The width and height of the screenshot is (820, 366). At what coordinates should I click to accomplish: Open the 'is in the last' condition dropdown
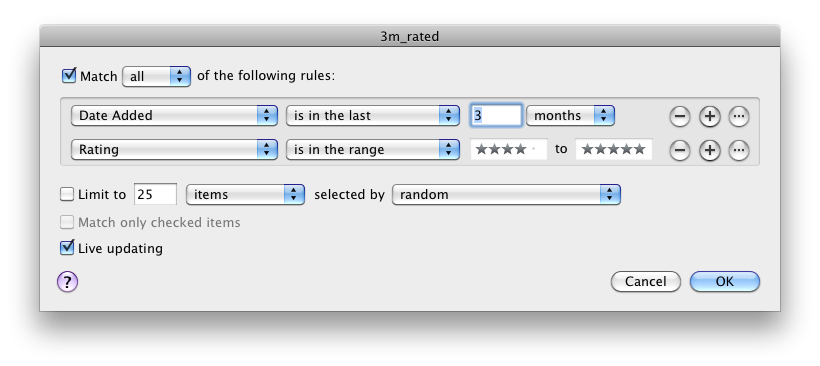tap(372, 116)
